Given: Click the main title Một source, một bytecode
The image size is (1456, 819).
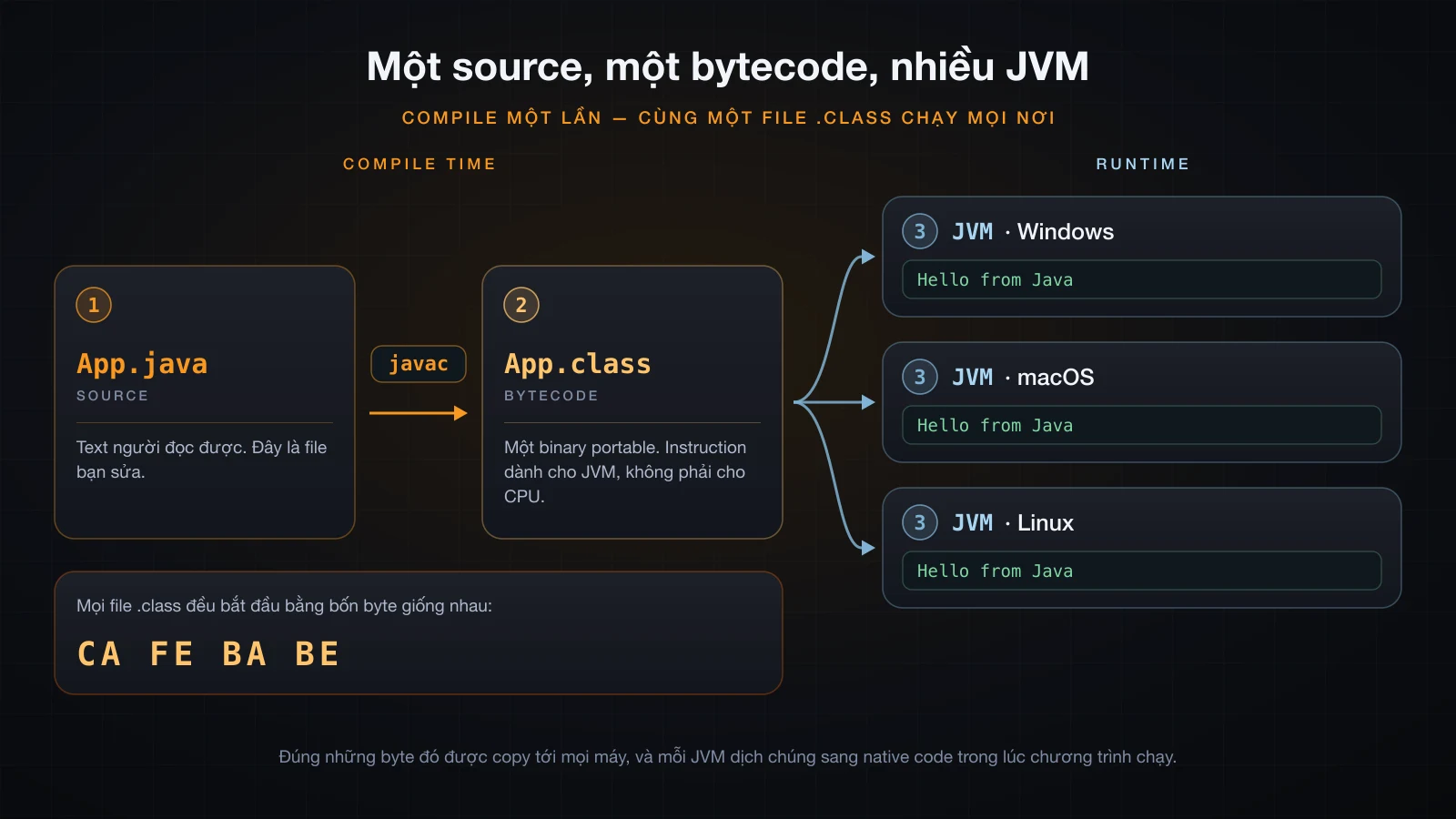Looking at the screenshot, I should point(728,66).
